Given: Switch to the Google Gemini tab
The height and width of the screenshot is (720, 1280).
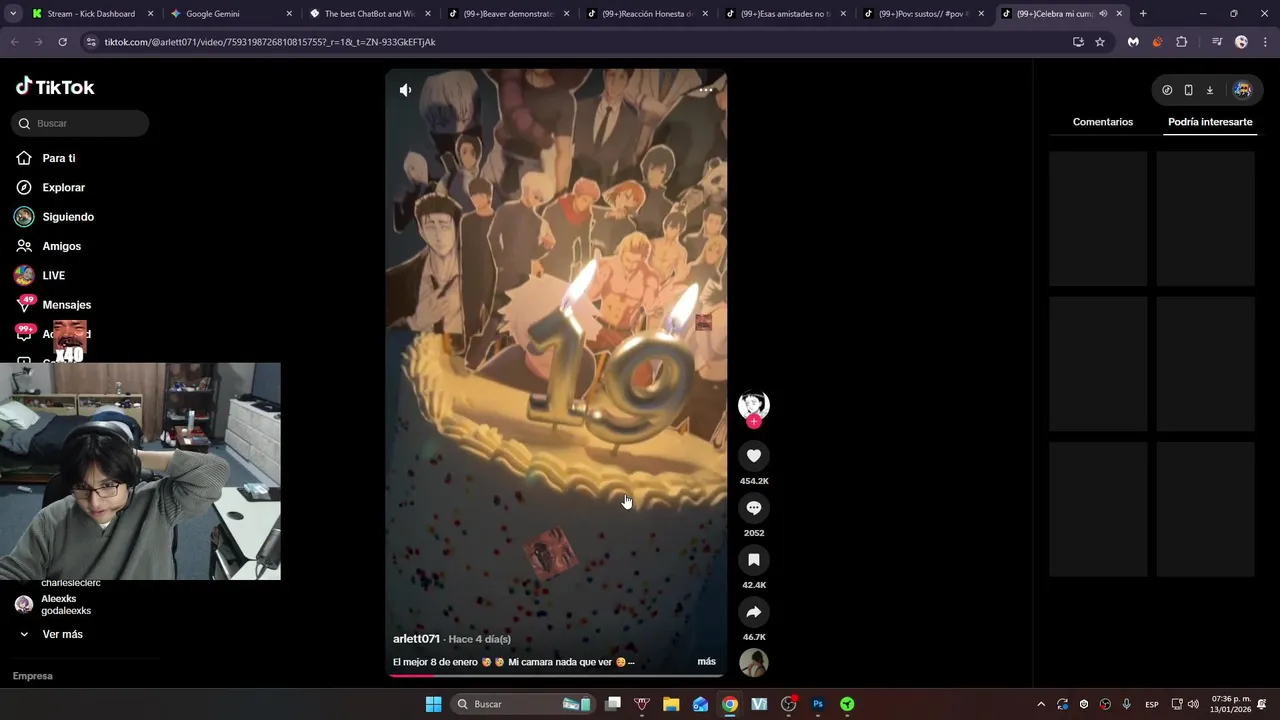Looking at the screenshot, I should coord(230,14).
